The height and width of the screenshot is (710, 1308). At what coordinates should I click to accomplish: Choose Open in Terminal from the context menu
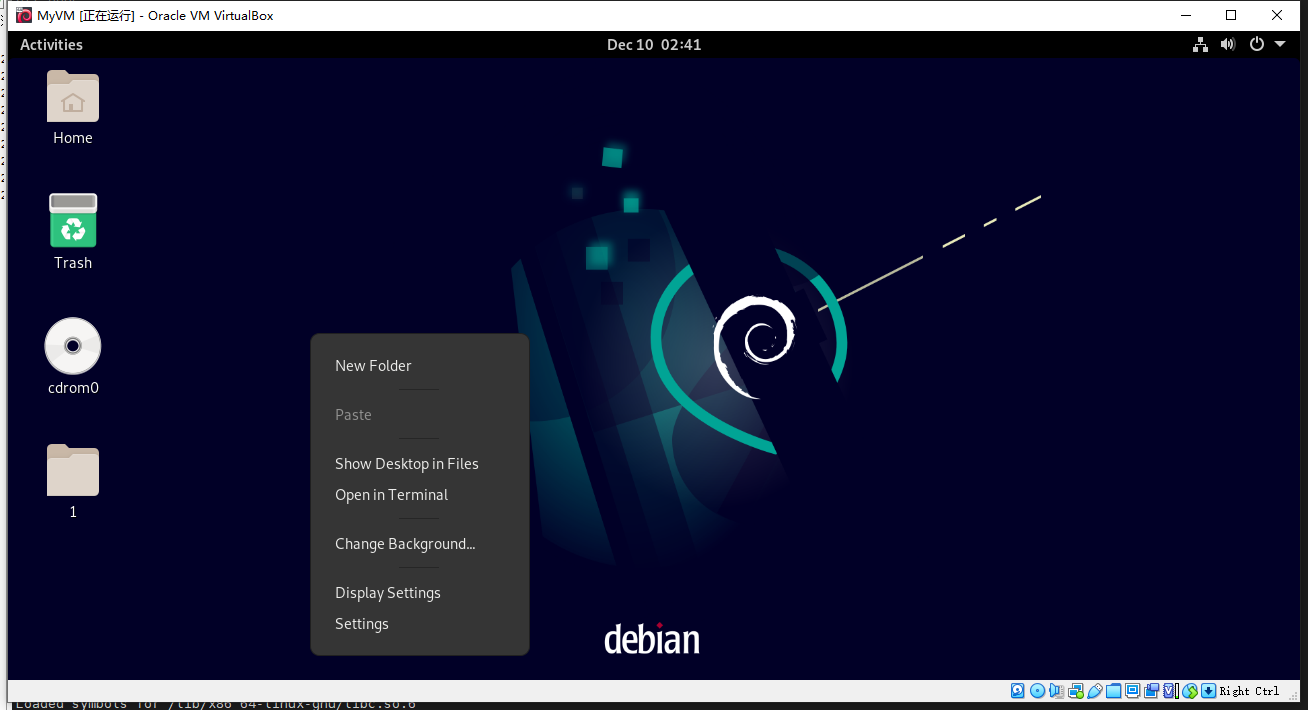coord(390,494)
